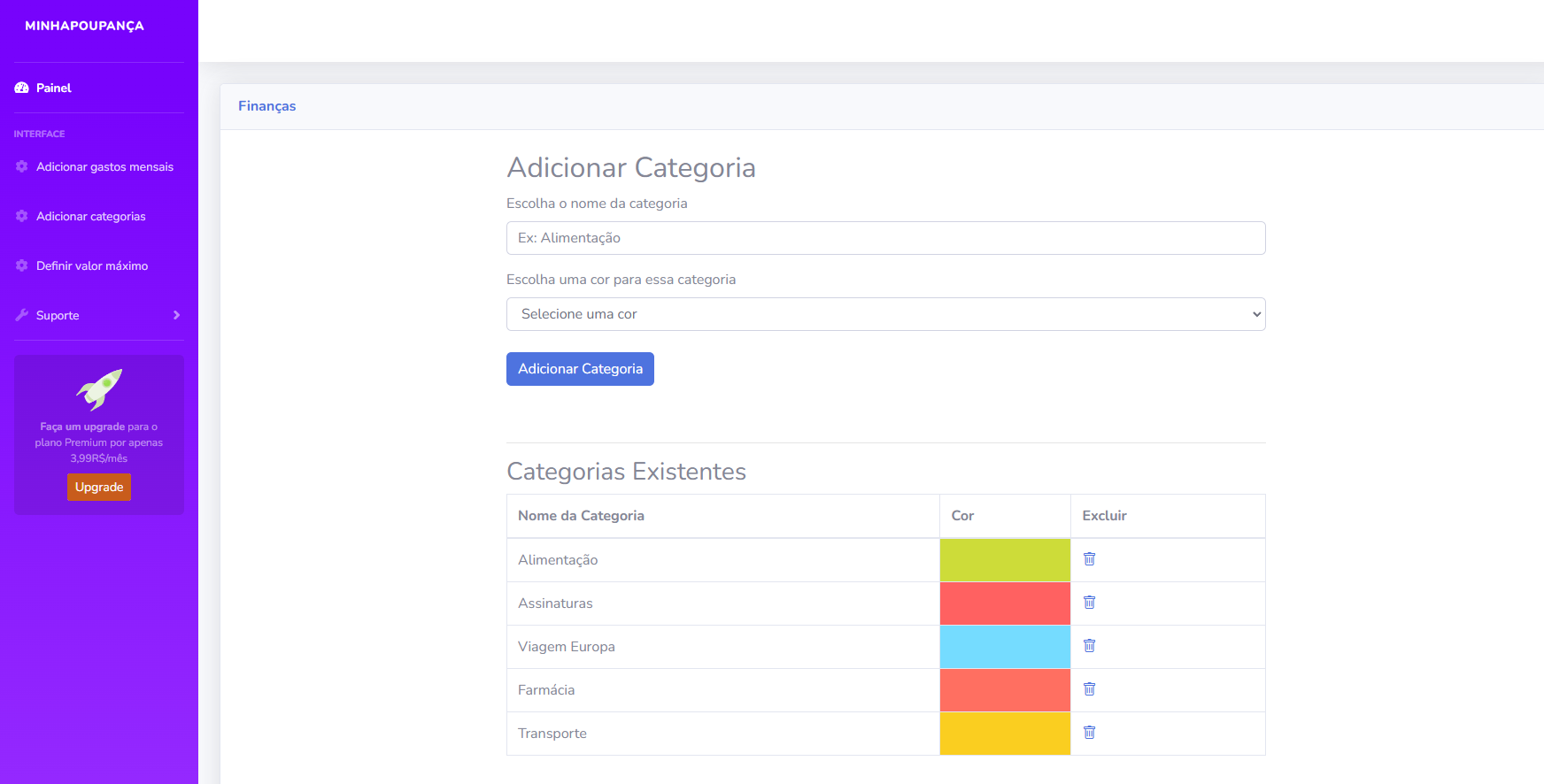Click the Transporte row trash icon

(x=1089, y=733)
